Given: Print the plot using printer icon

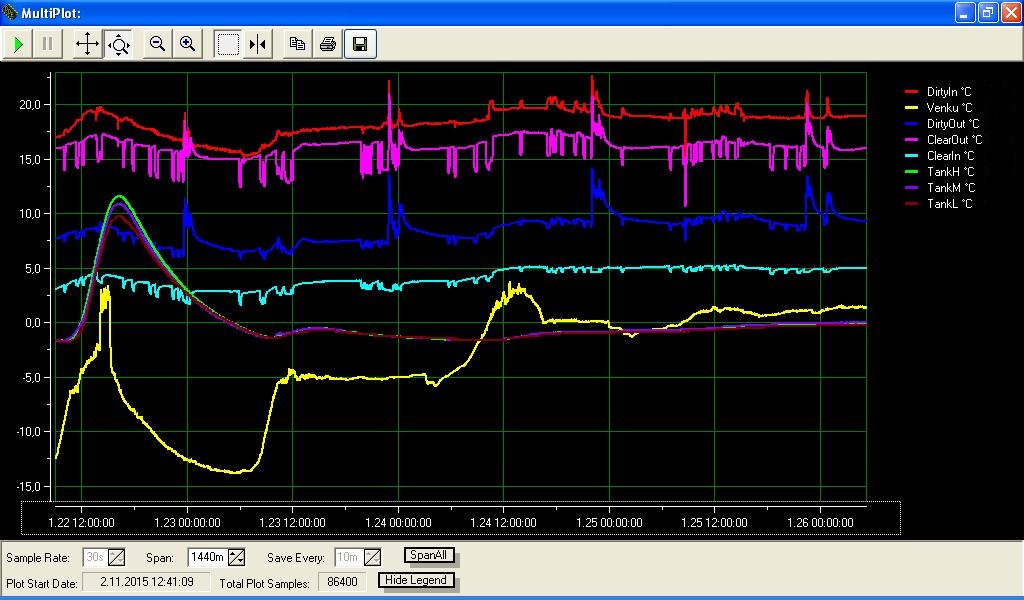Looking at the screenshot, I should (x=327, y=44).
